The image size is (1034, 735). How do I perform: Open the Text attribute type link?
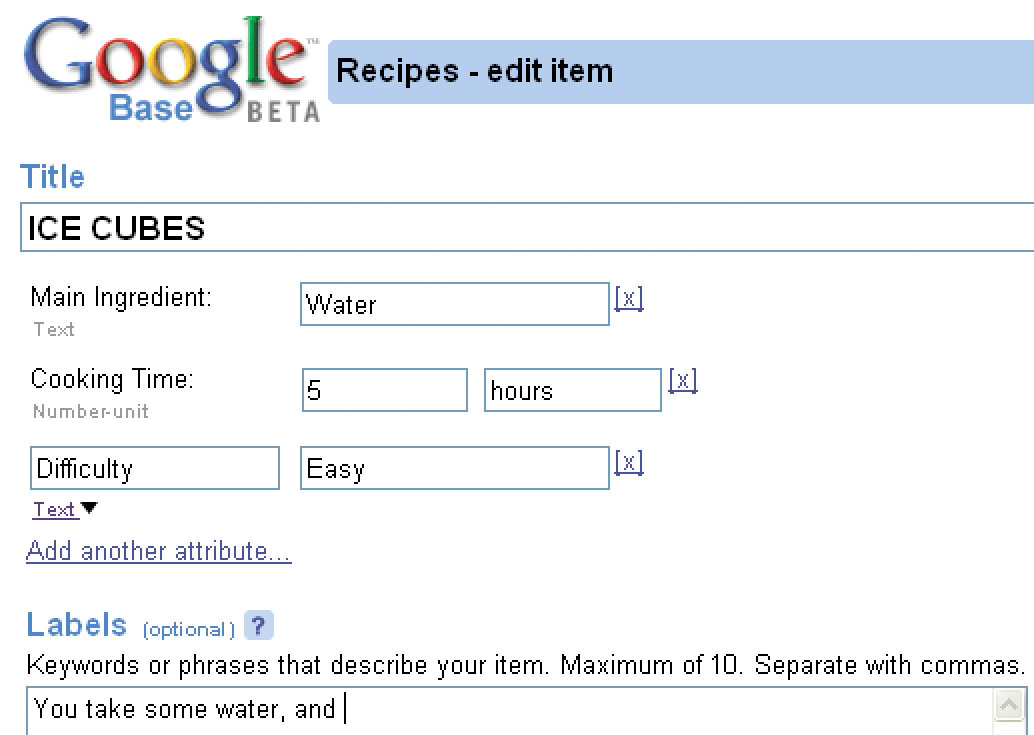coord(54,510)
